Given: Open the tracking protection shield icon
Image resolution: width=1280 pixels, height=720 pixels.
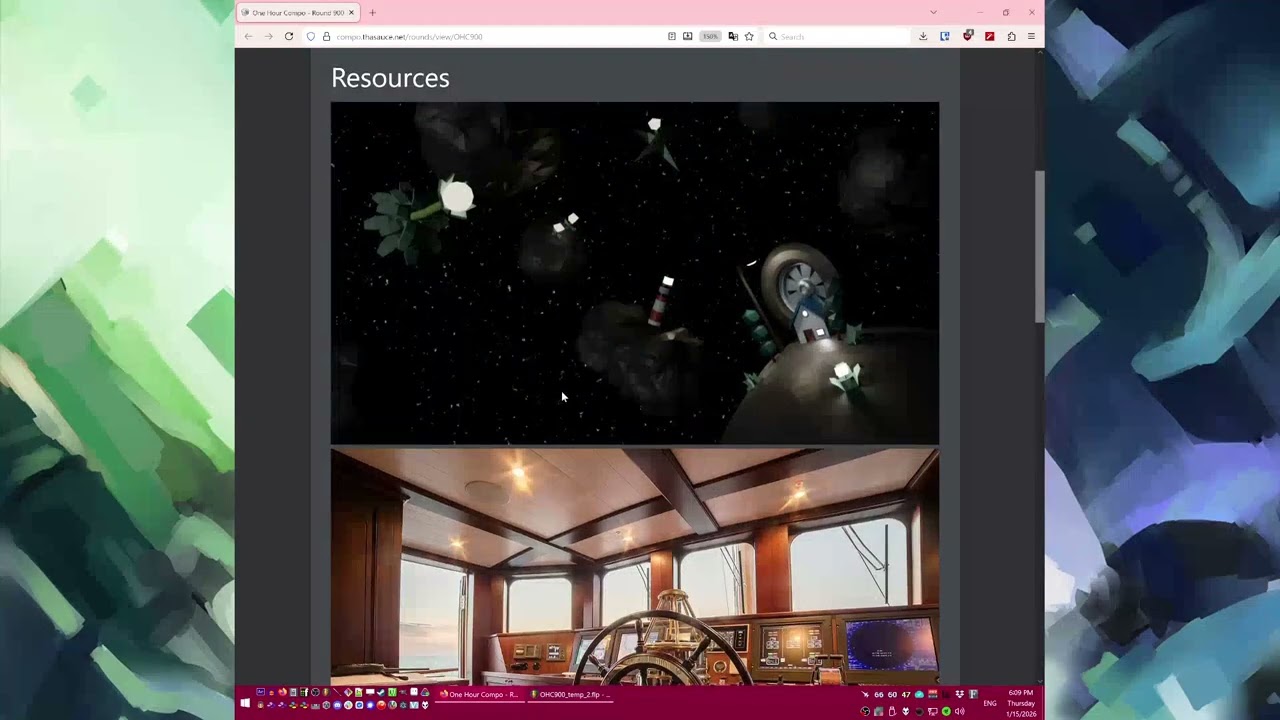Looking at the screenshot, I should (x=311, y=36).
